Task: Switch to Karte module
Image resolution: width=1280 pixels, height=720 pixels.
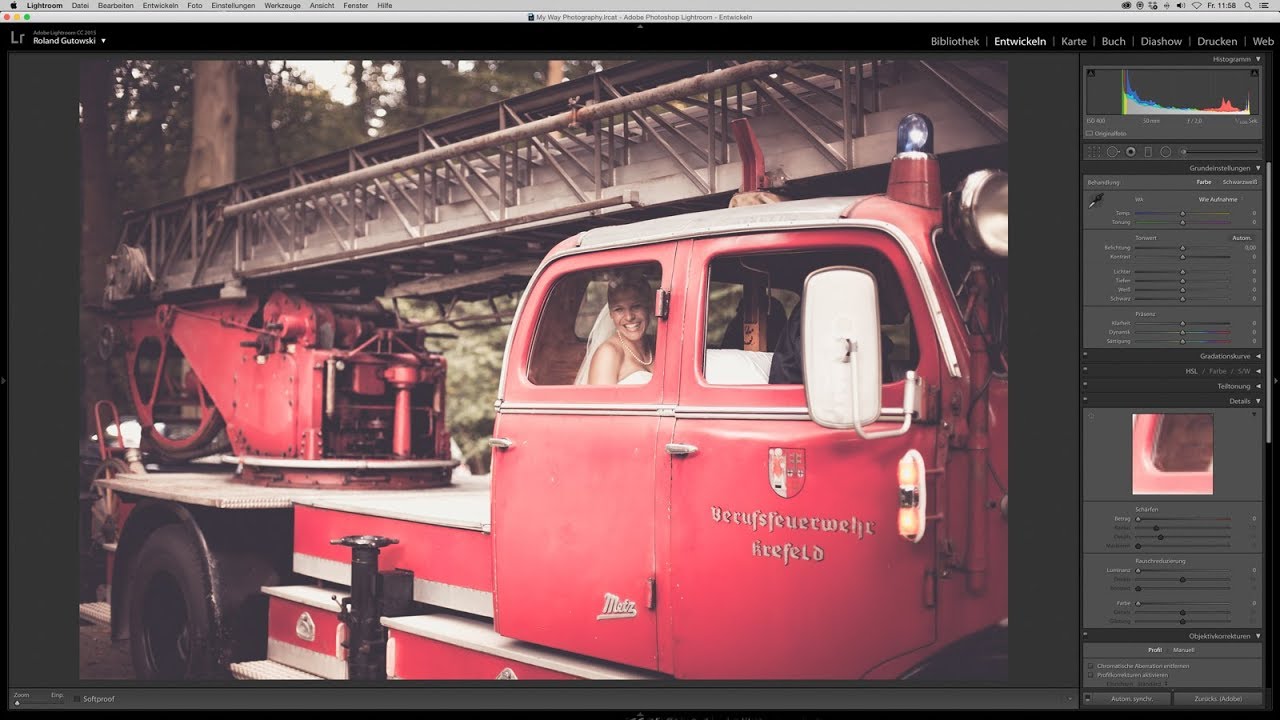Action: (x=1074, y=41)
